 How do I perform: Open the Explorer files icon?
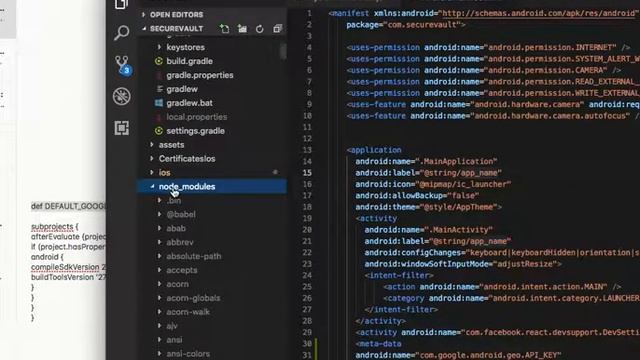click(x=121, y=4)
